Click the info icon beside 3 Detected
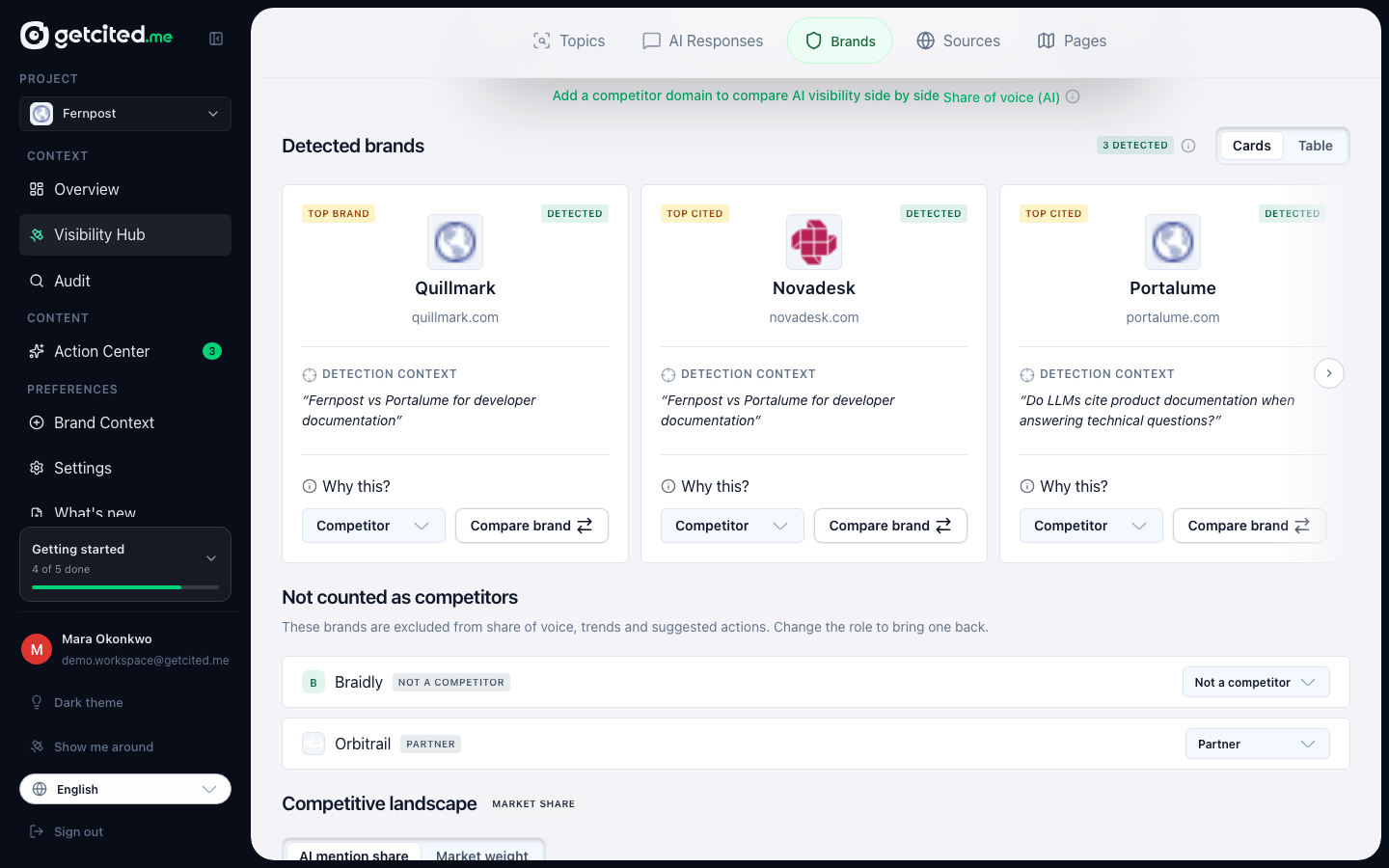Image resolution: width=1389 pixels, height=868 pixels. pos(1188,146)
